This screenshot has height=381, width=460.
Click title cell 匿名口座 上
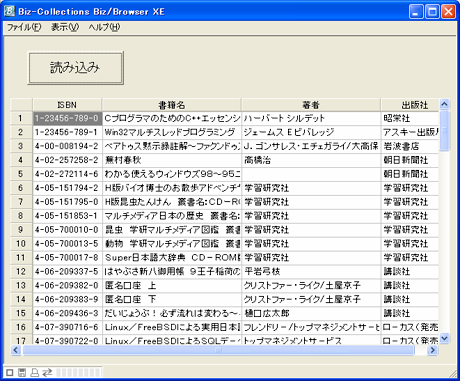tap(172, 285)
